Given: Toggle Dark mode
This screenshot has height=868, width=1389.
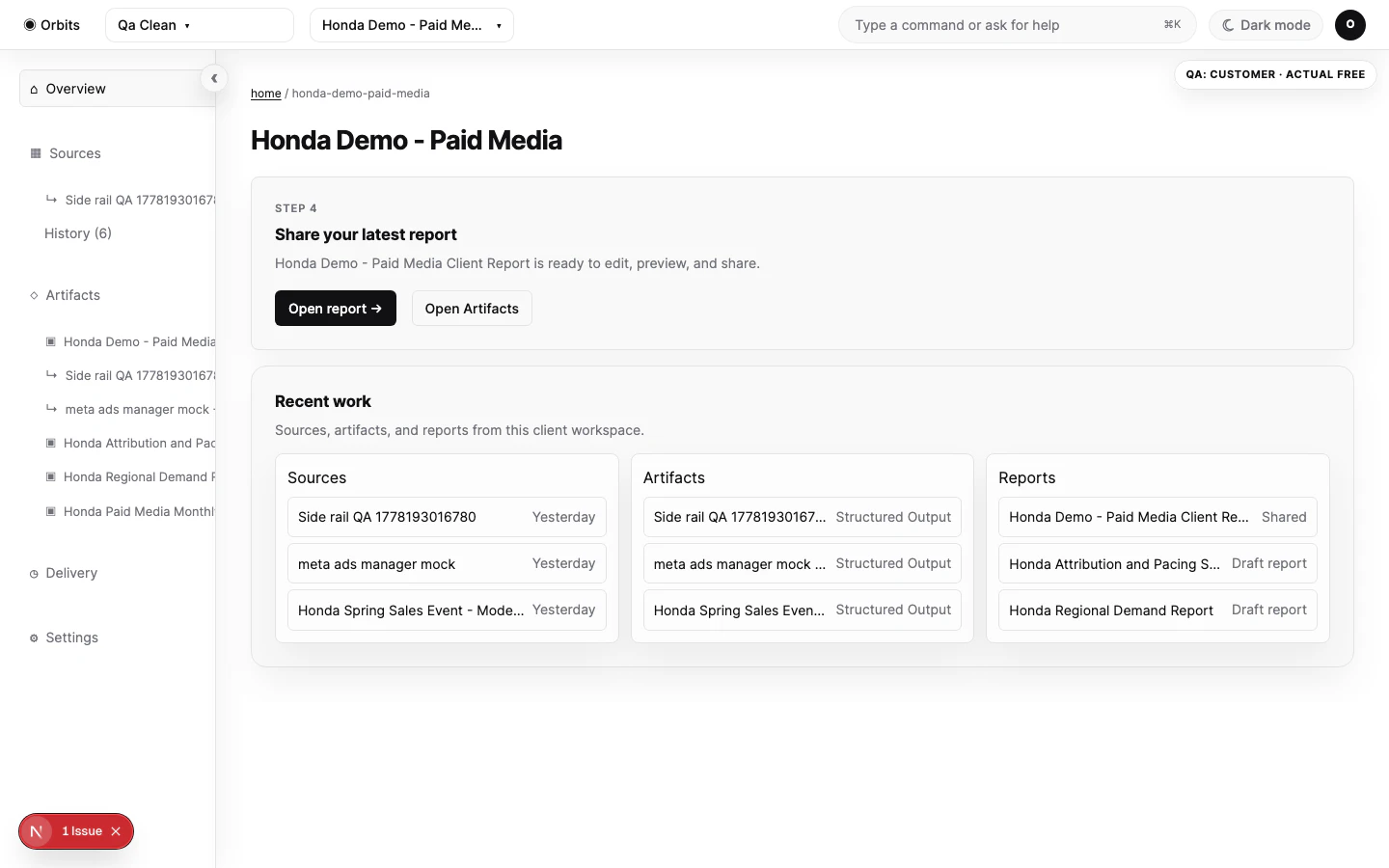Looking at the screenshot, I should tap(1266, 25).
